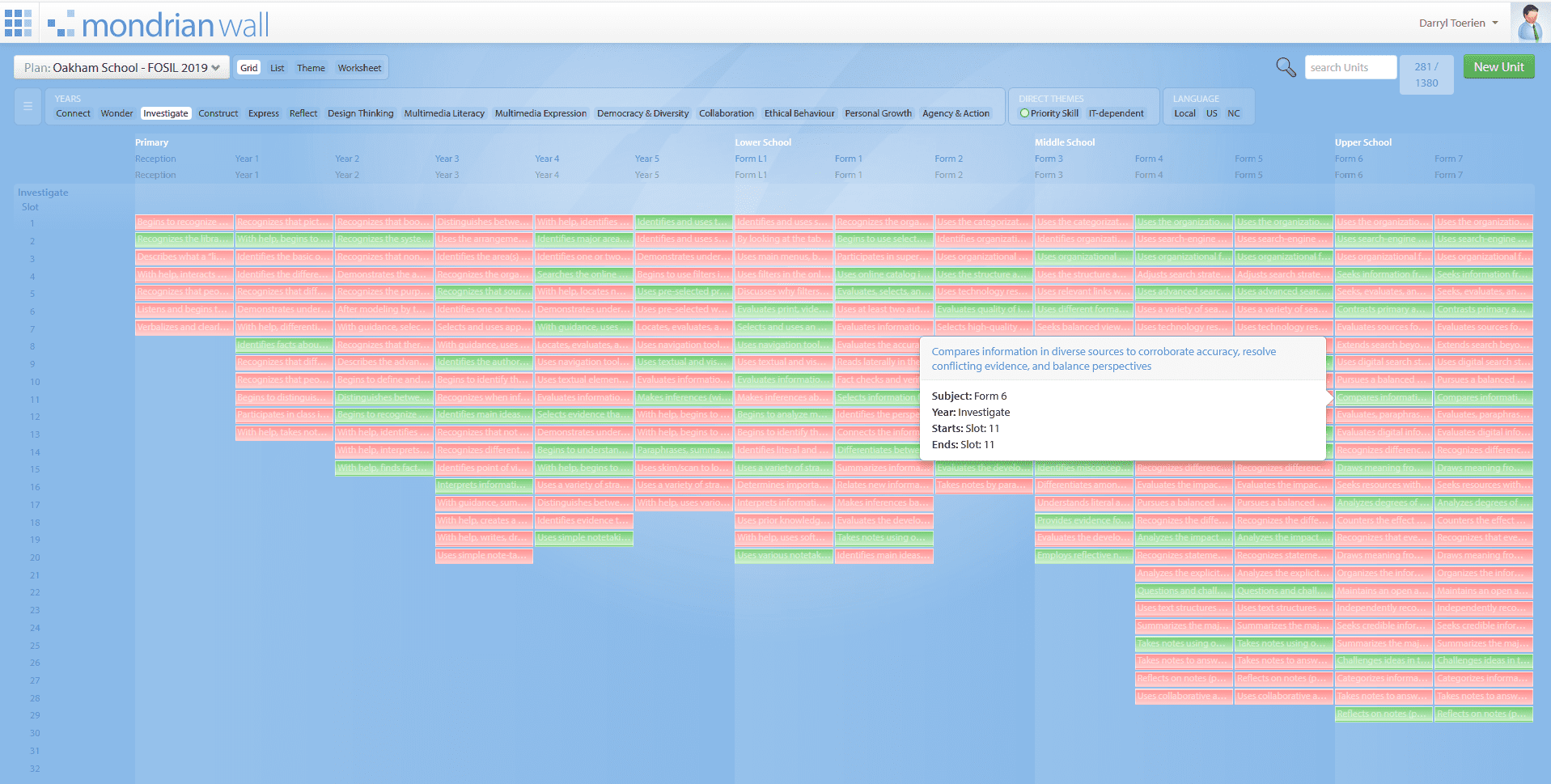Image resolution: width=1551 pixels, height=784 pixels.
Task: Toggle the Democracy & Diversity filter
Action: pos(643,113)
